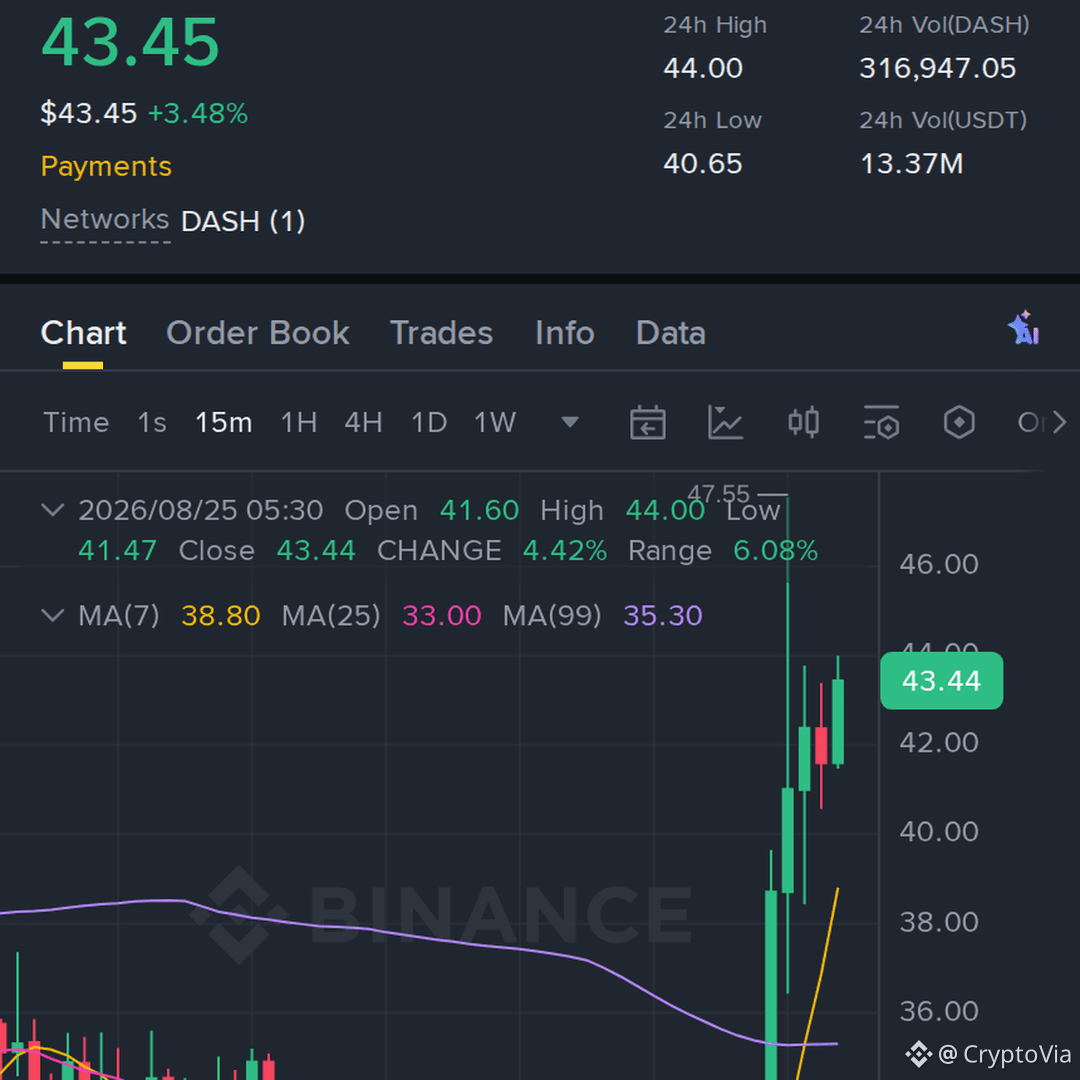Open the Trades tab

(x=441, y=333)
